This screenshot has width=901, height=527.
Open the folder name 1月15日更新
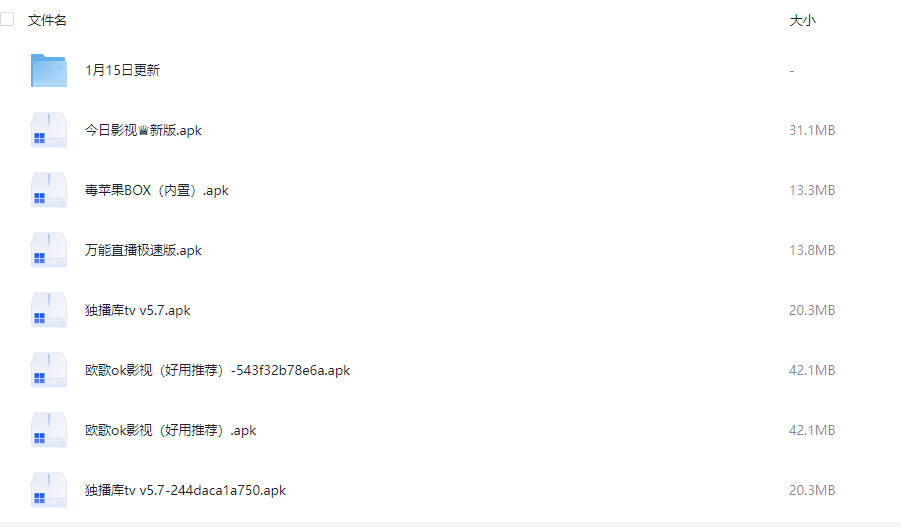tap(122, 70)
